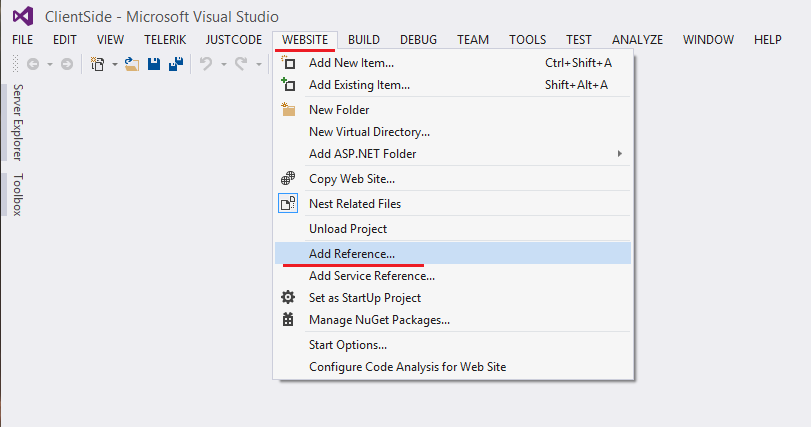Open the Server Explorer side tab
The width and height of the screenshot is (811, 427).
(17, 122)
